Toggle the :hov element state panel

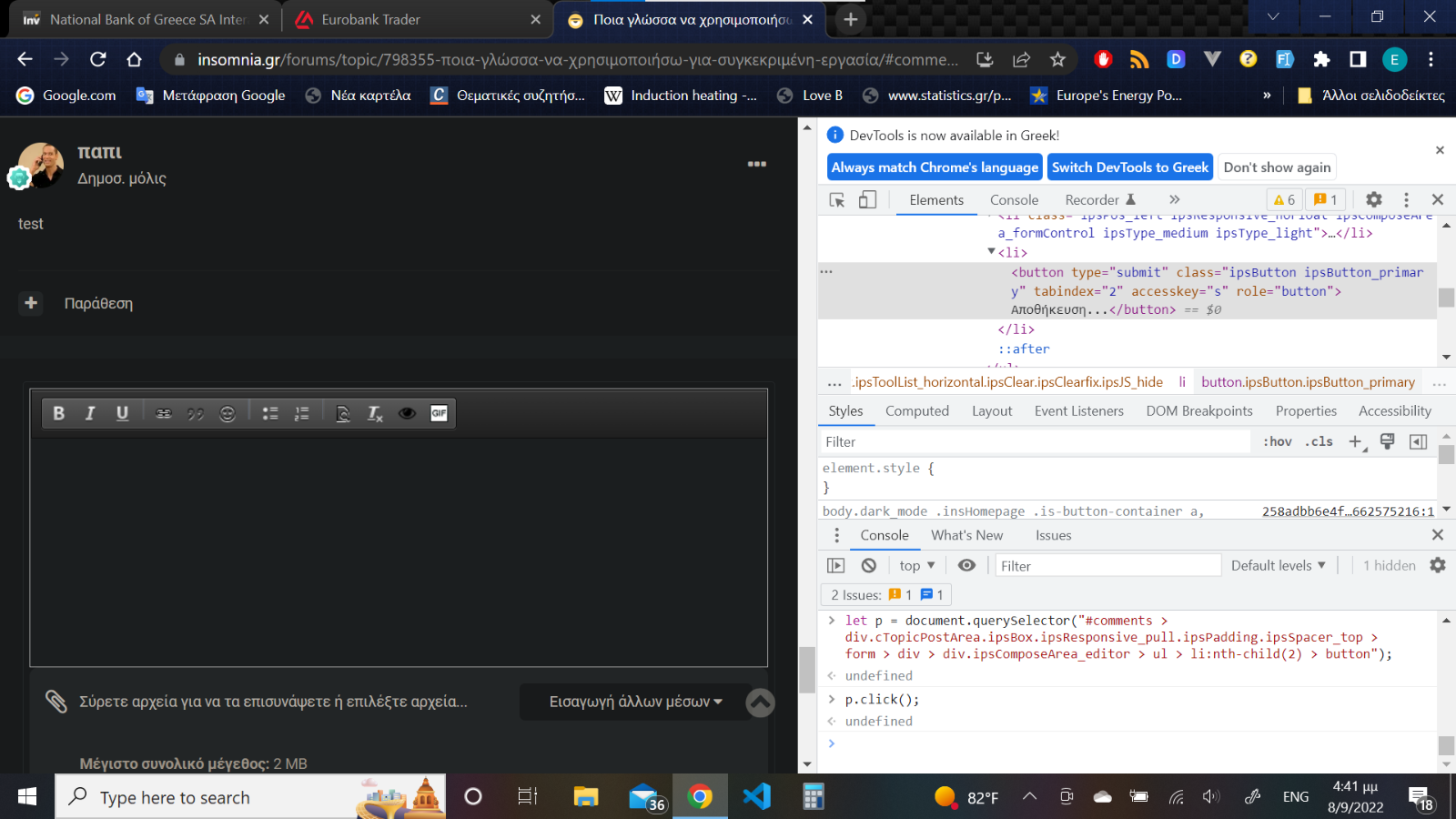[x=1278, y=441]
